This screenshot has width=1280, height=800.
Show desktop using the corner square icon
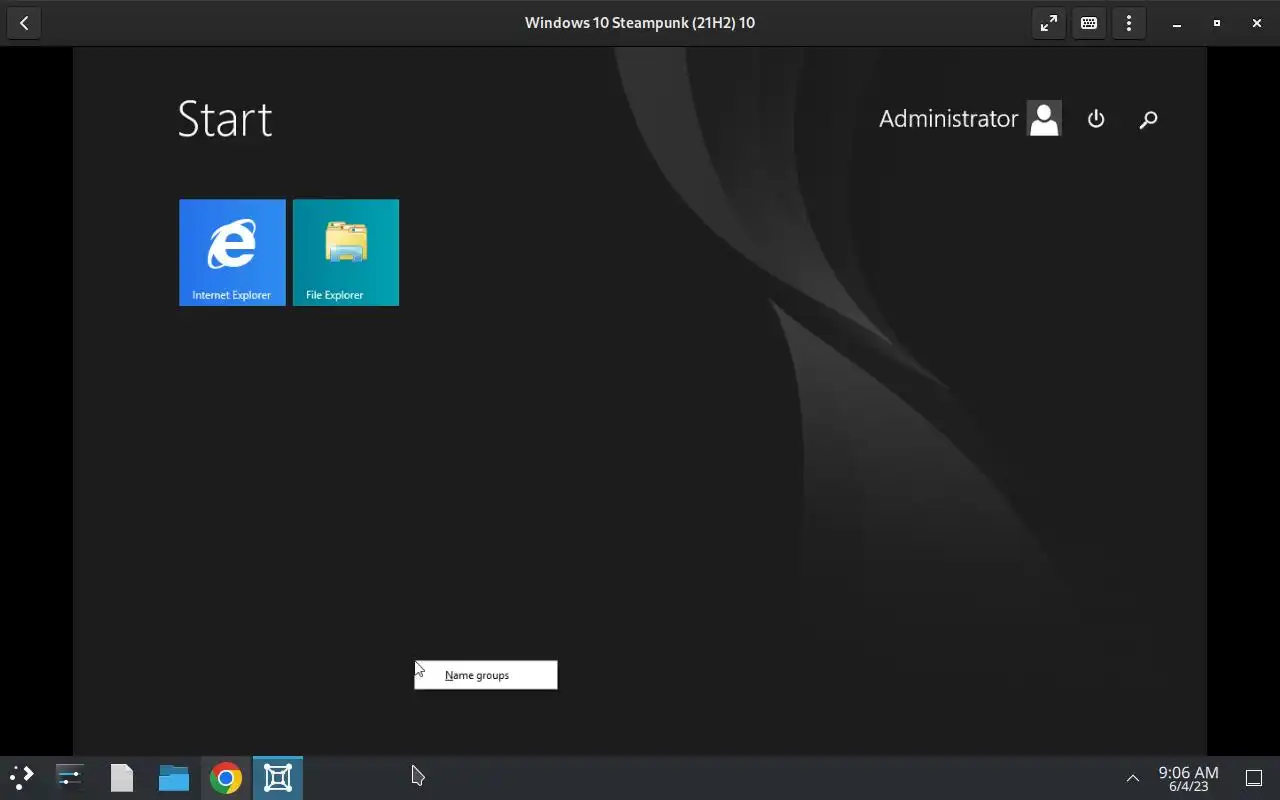(x=1254, y=778)
